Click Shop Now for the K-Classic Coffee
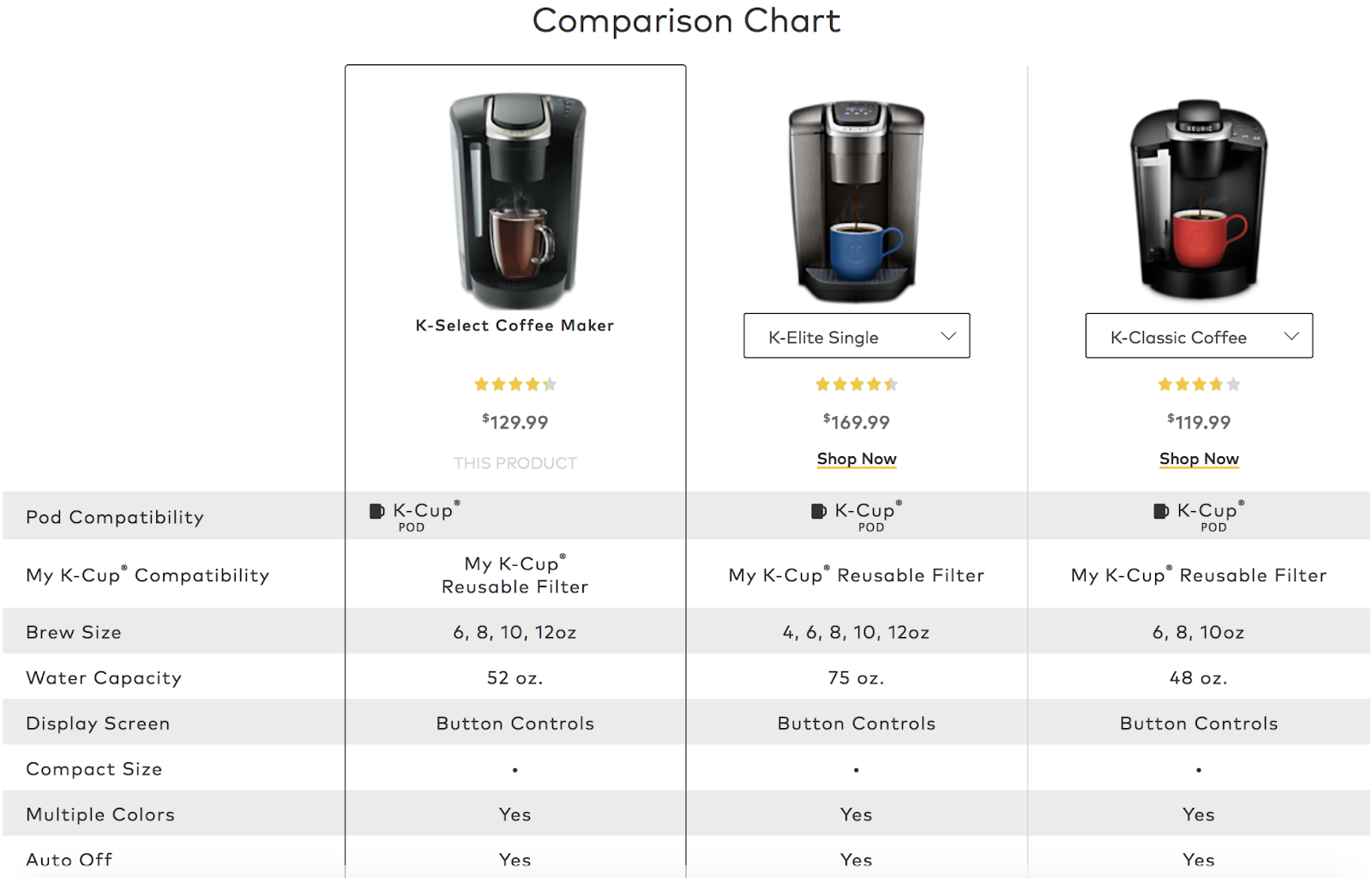The image size is (1372, 878). click(x=1198, y=459)
